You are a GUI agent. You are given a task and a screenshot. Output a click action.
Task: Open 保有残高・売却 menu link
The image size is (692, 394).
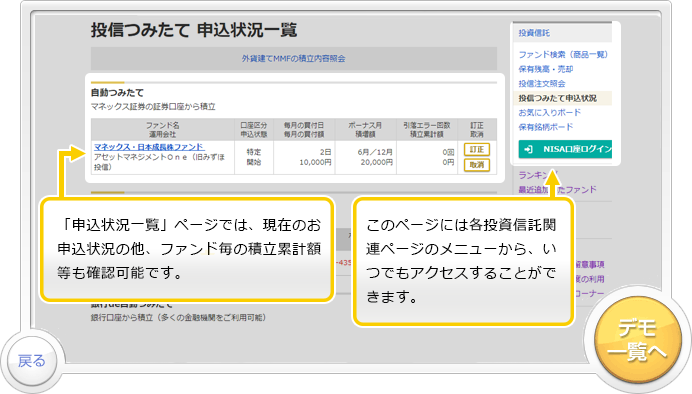click(x=546, y=69)
